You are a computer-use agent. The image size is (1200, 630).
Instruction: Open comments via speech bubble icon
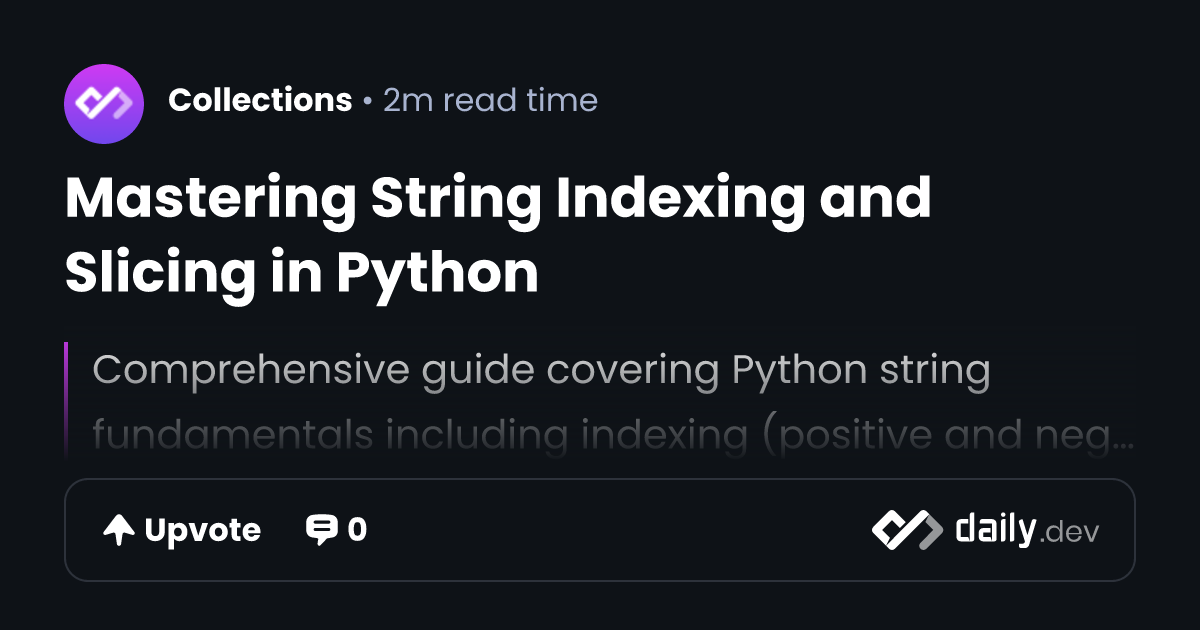[321, 530]
